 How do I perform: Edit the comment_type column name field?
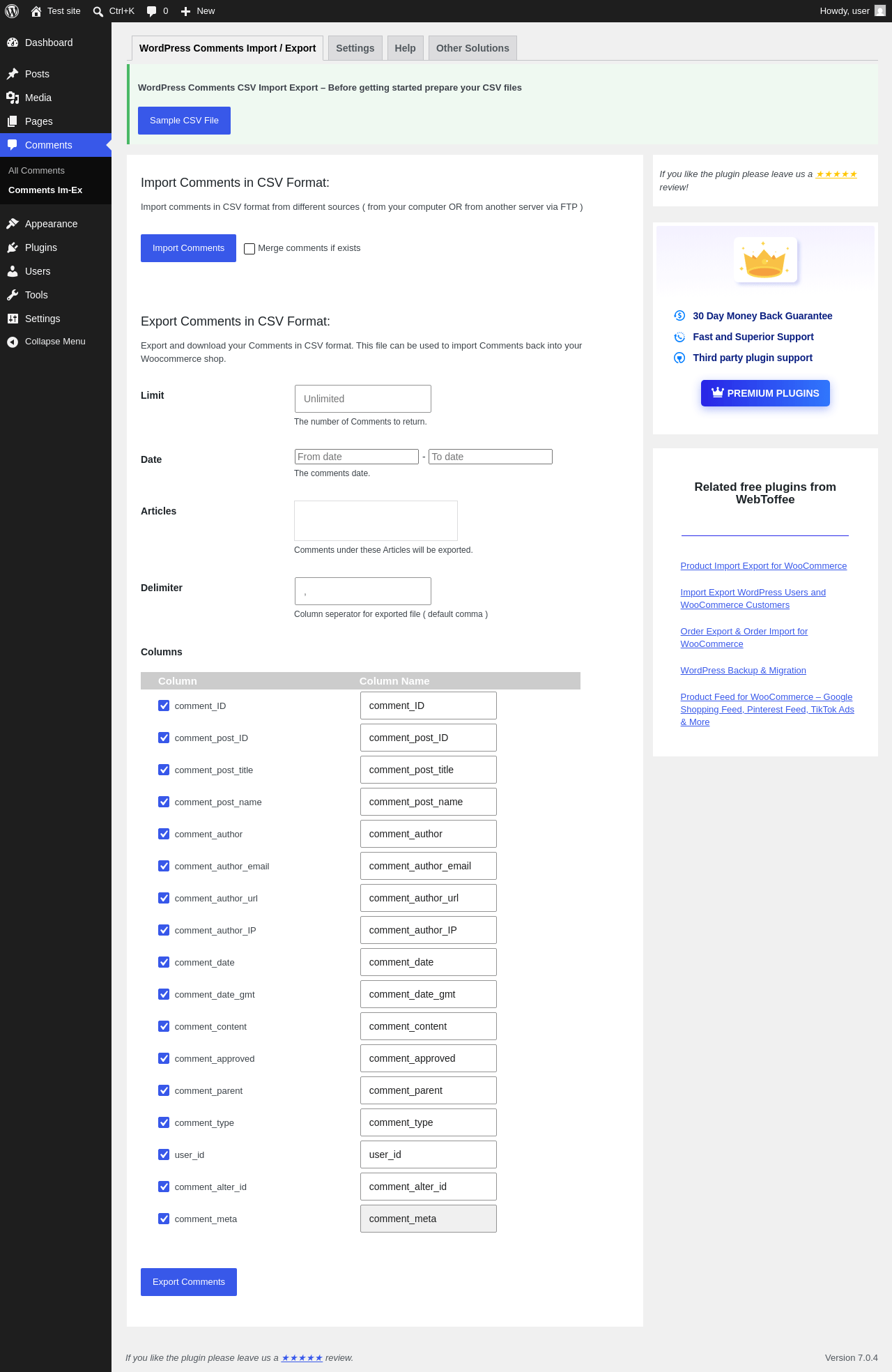(429, 1122)
